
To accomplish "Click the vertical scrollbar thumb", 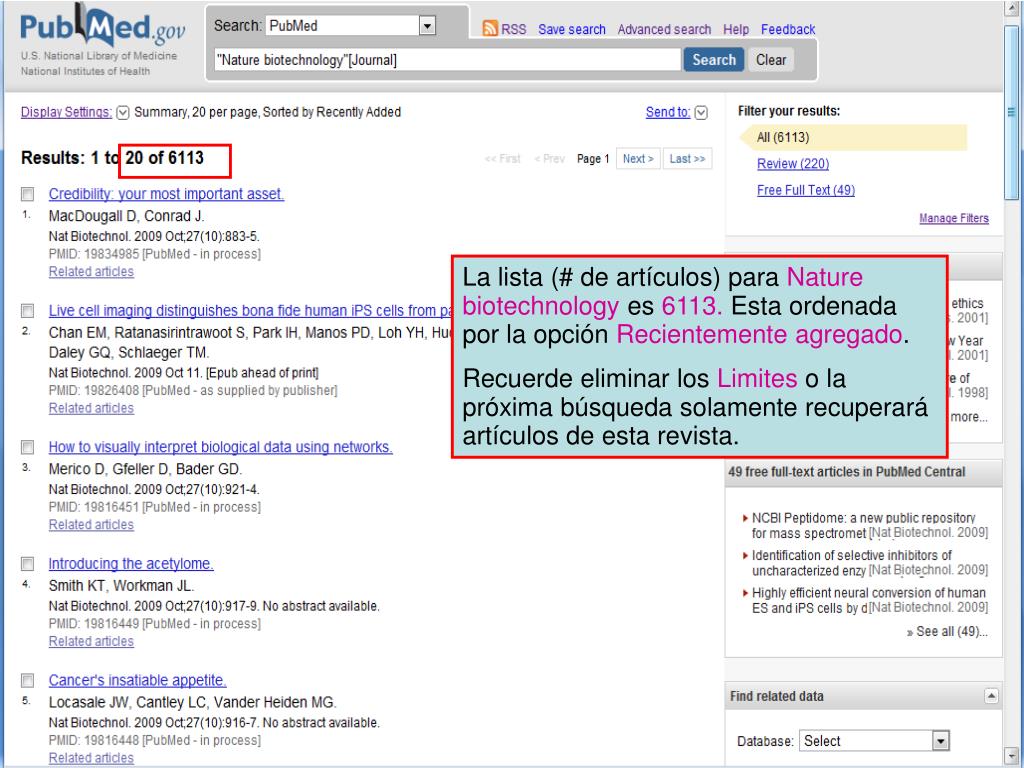I will 1011,111.
